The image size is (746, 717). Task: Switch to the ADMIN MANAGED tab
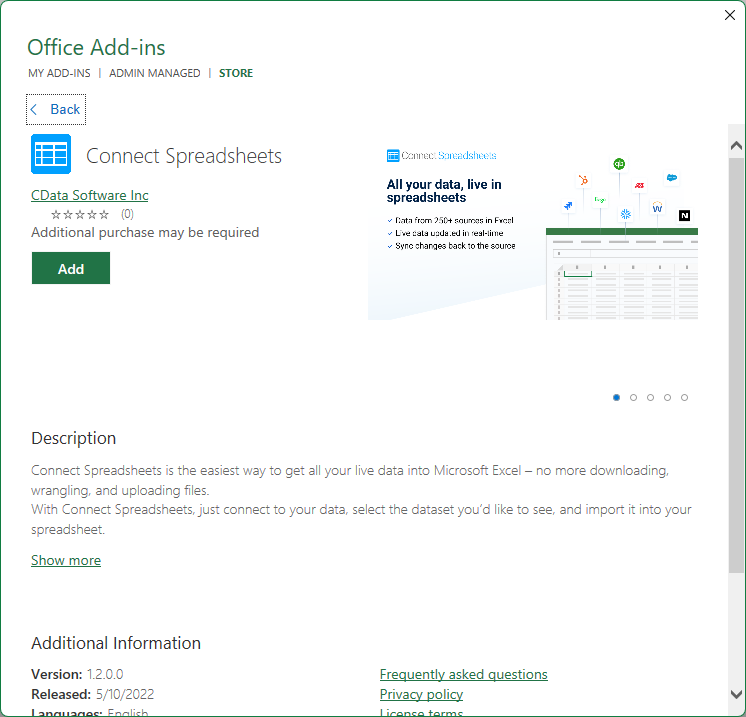154,73
